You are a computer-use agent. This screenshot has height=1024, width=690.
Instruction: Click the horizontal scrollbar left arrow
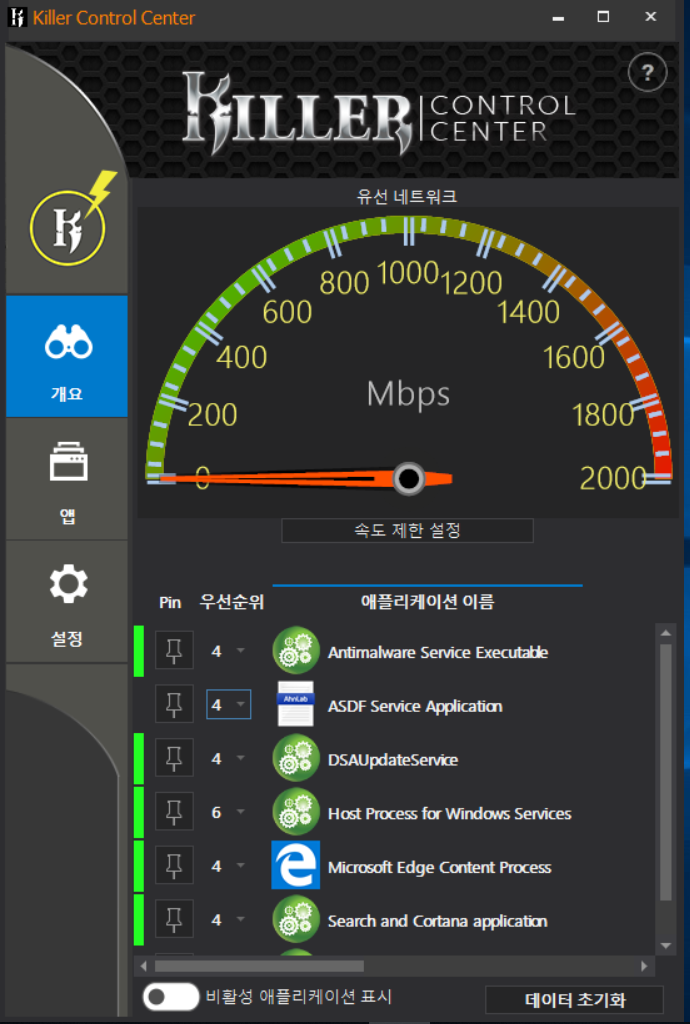click(144, 966)
